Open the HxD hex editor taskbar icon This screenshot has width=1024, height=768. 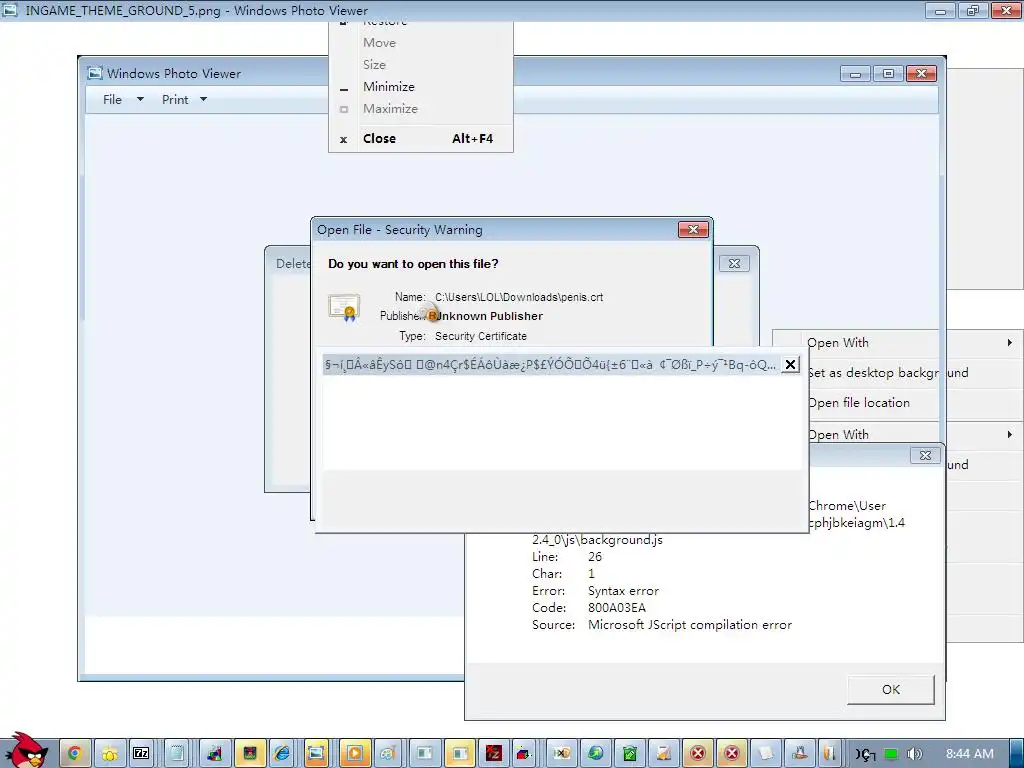pyautogui.click(x=562, y=754)
